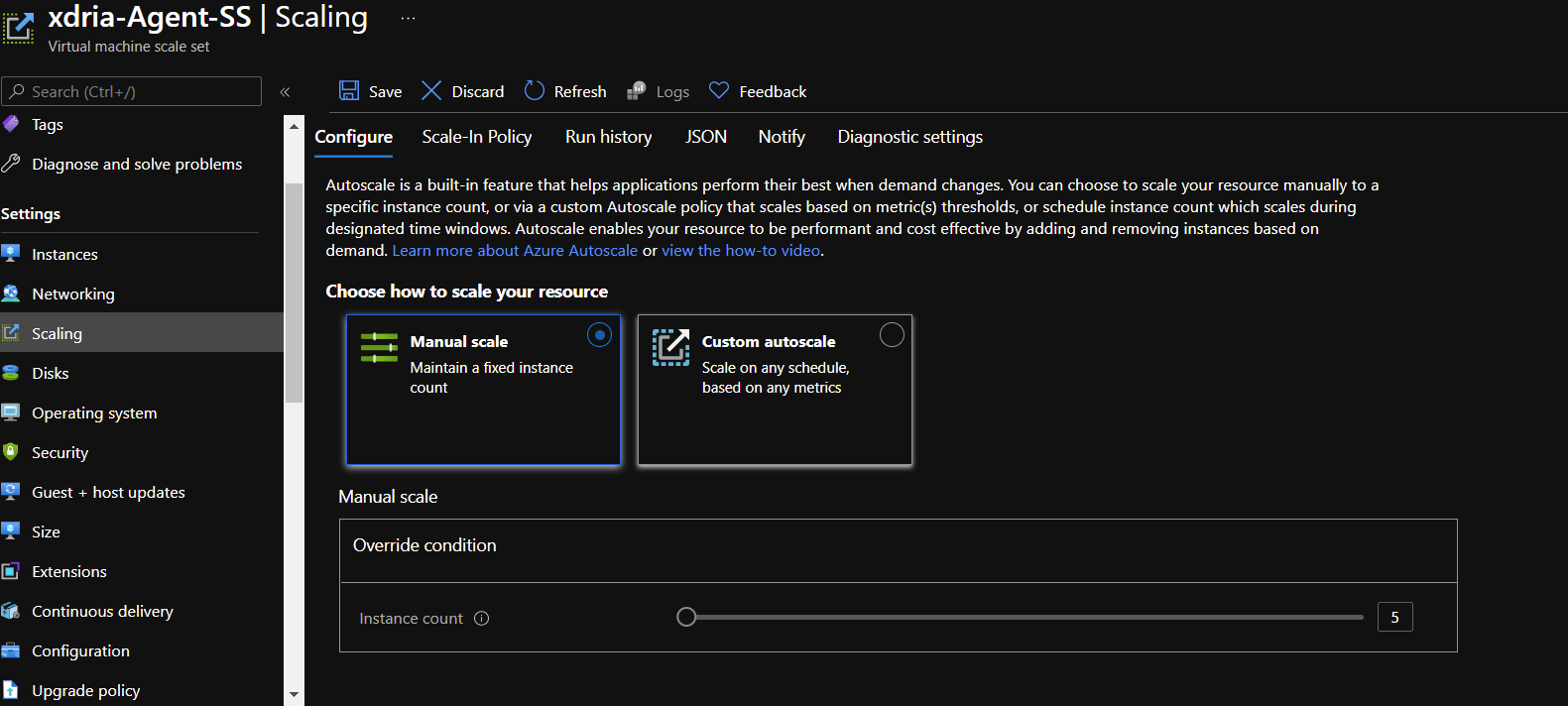This screenshot has width=1568, height=706.
Task: Switch to the JSON tab
Action: point(706,137)
